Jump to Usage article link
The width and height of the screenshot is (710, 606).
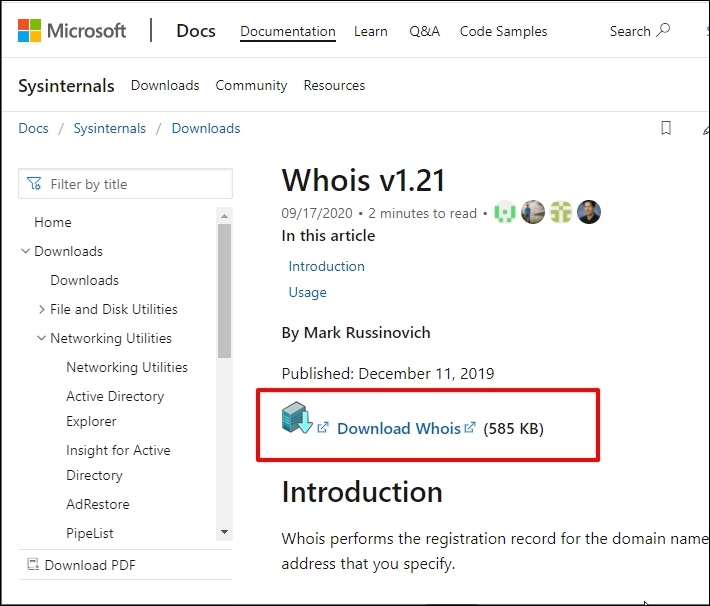tap(307, 292)
